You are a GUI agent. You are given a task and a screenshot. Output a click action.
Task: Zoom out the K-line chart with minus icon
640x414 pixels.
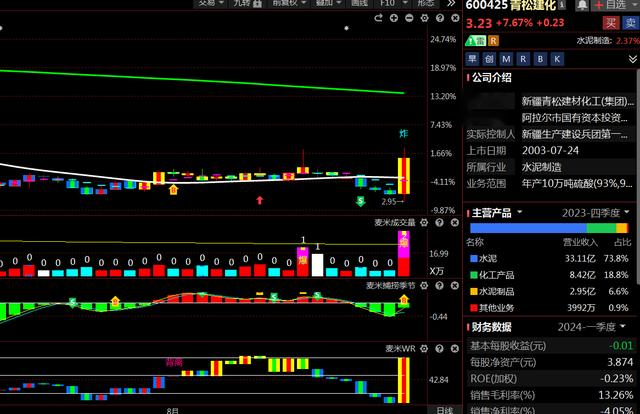[409, 18]
